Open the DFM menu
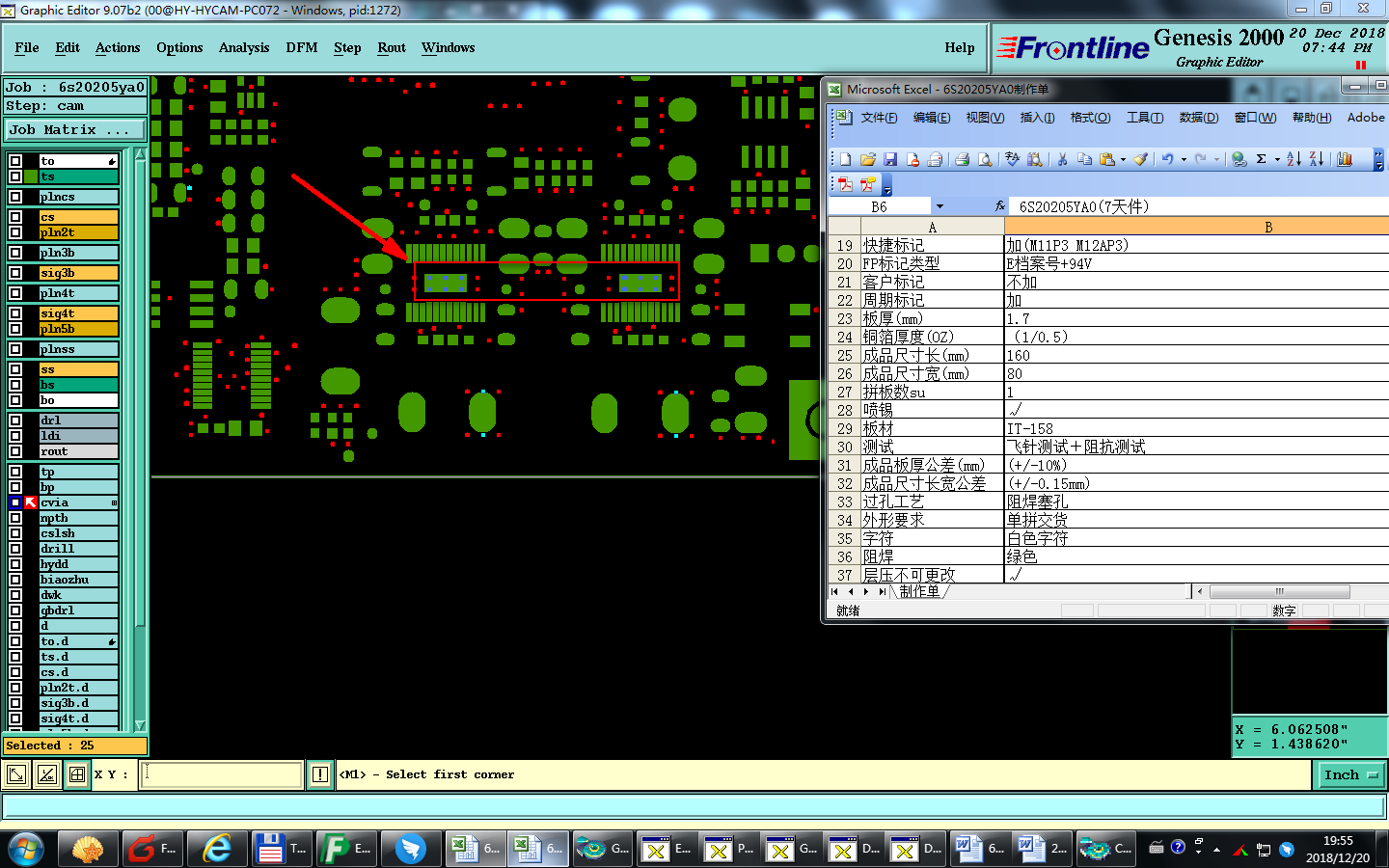Viewport: 1389px width, 868px height. point(302,47)
